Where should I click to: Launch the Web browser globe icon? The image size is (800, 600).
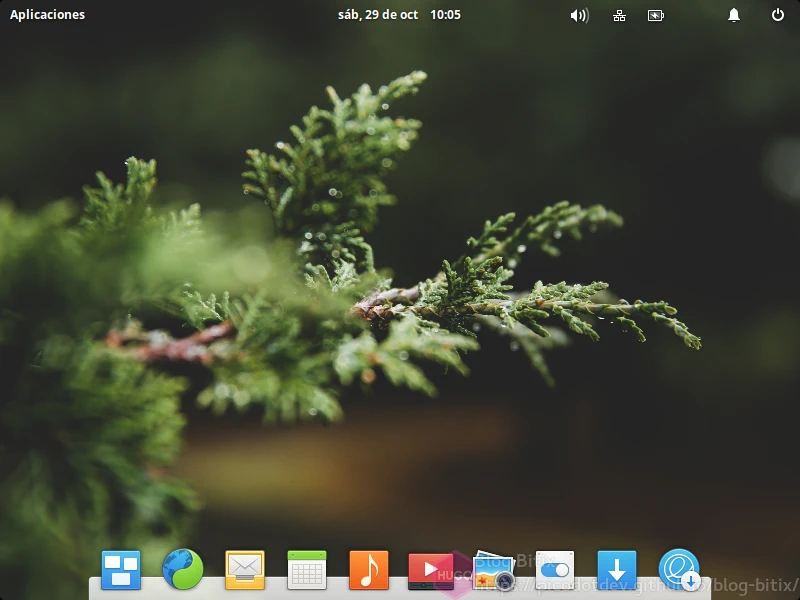(x=183, y=570)
